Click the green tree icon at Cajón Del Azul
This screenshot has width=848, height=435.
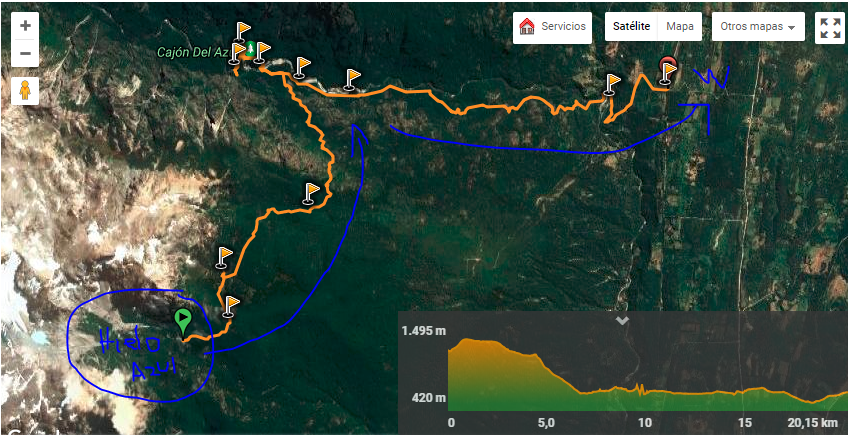(x=250, y=50)
